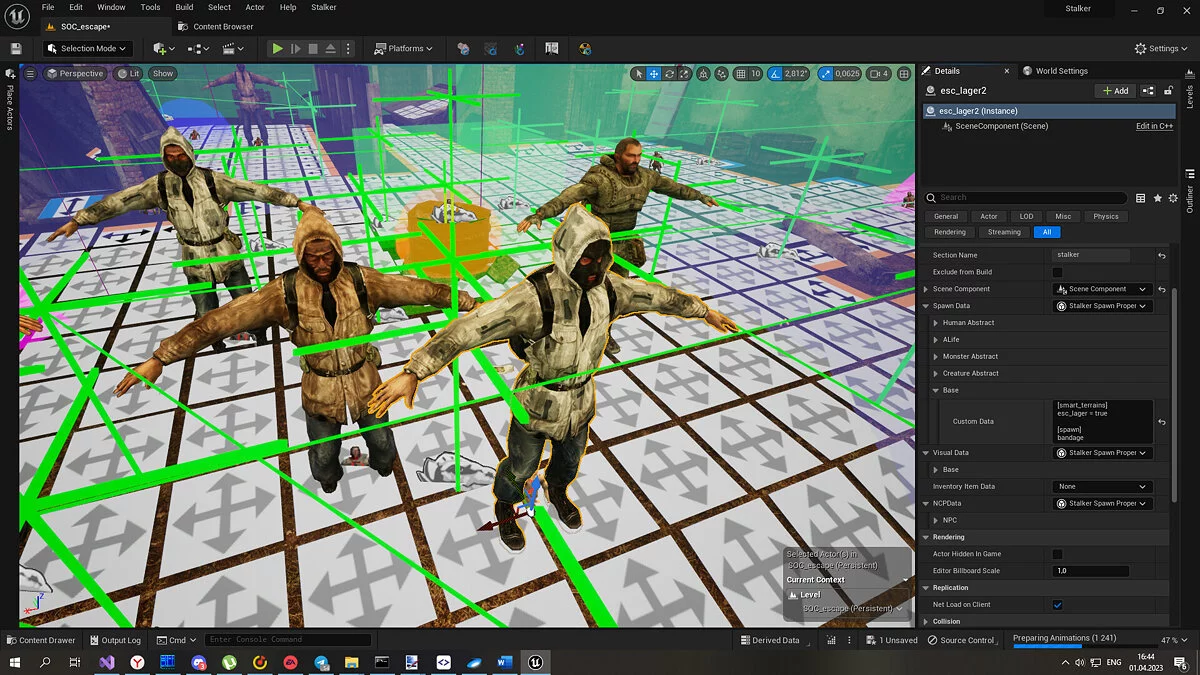
Task: Open the quick add content cube icon
Action: tap(160, 48)
